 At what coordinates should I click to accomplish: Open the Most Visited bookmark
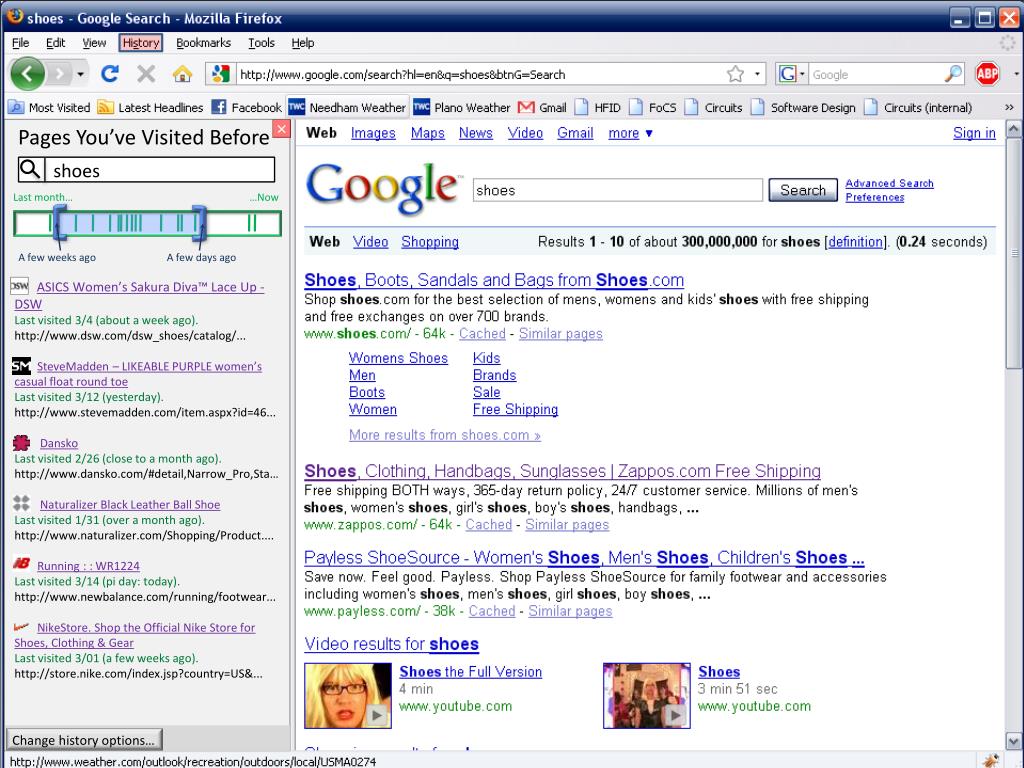coord(49,107)
